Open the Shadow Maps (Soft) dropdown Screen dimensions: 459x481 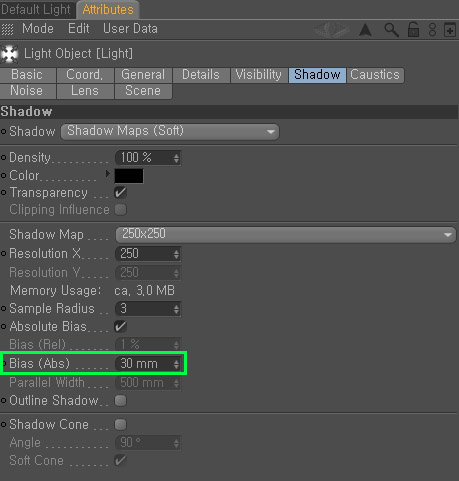tap(170, 132)
